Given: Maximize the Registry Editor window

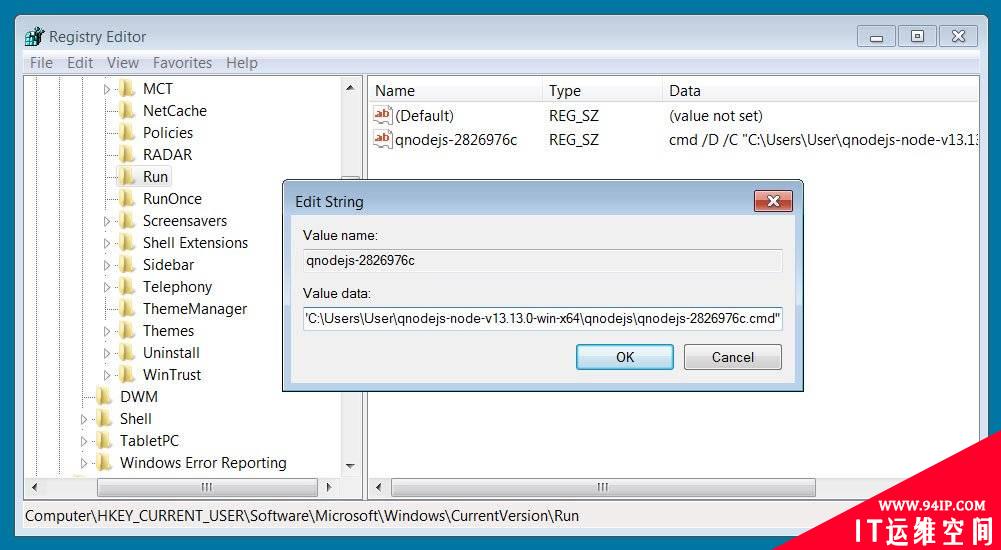Looking at the screenshot, I should click(x=917, y=36).
